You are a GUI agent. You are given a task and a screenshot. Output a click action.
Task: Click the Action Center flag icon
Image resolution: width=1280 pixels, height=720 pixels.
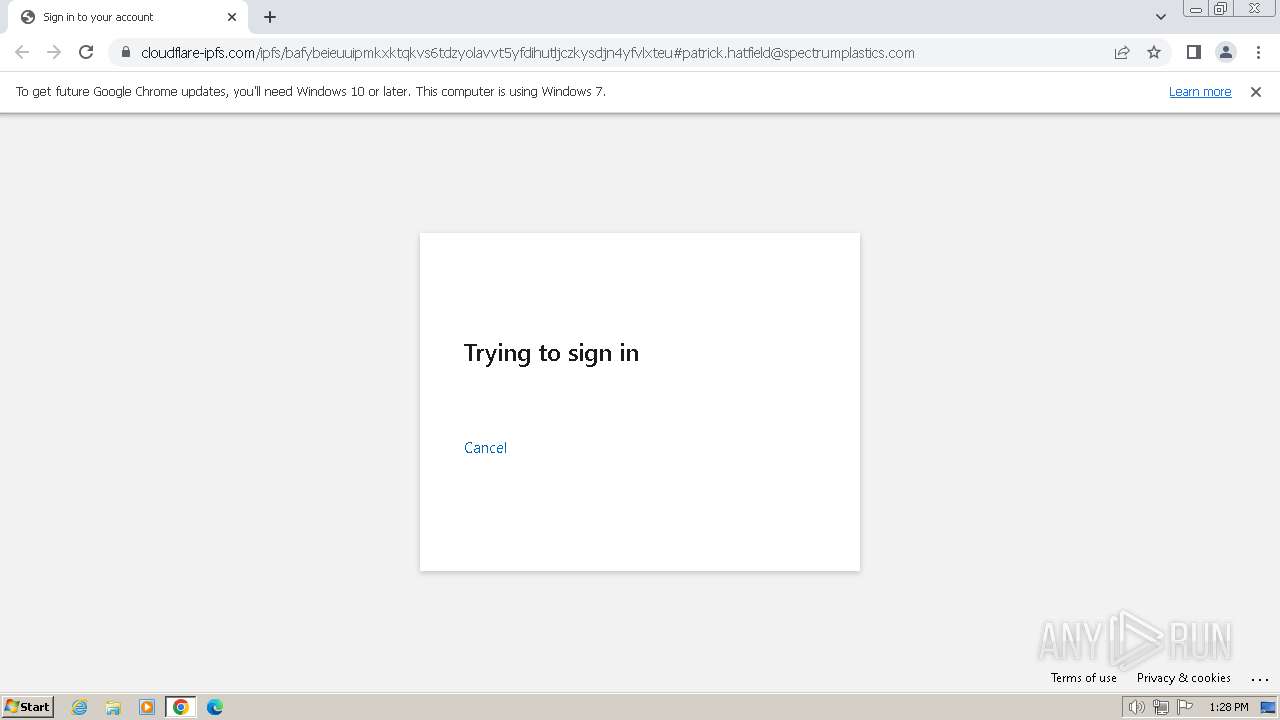tap(1185, 707)
